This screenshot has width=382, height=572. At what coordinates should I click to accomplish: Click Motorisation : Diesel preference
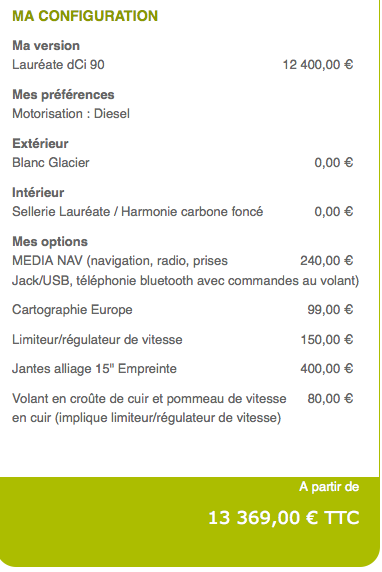71,113
